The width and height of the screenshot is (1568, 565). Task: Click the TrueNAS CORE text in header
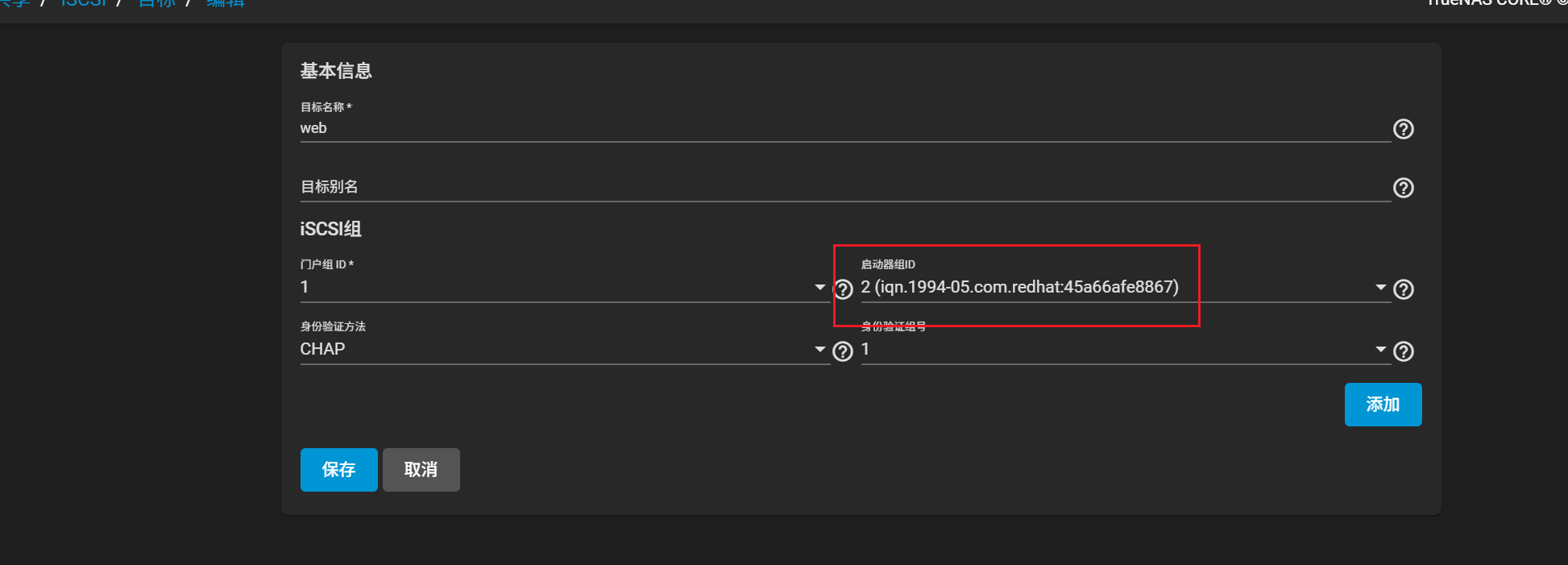[x=1489, y=3]
